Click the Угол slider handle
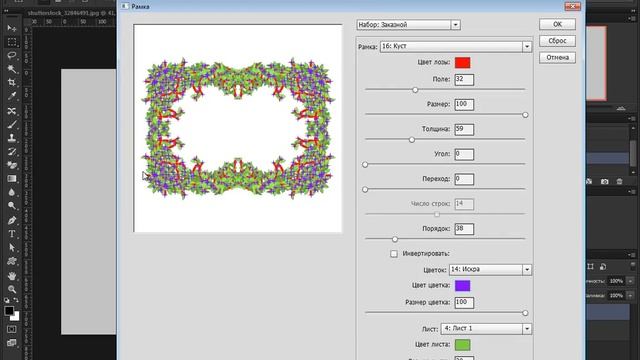The width and height of the screenshot is (640, 360). coord(365,164)
